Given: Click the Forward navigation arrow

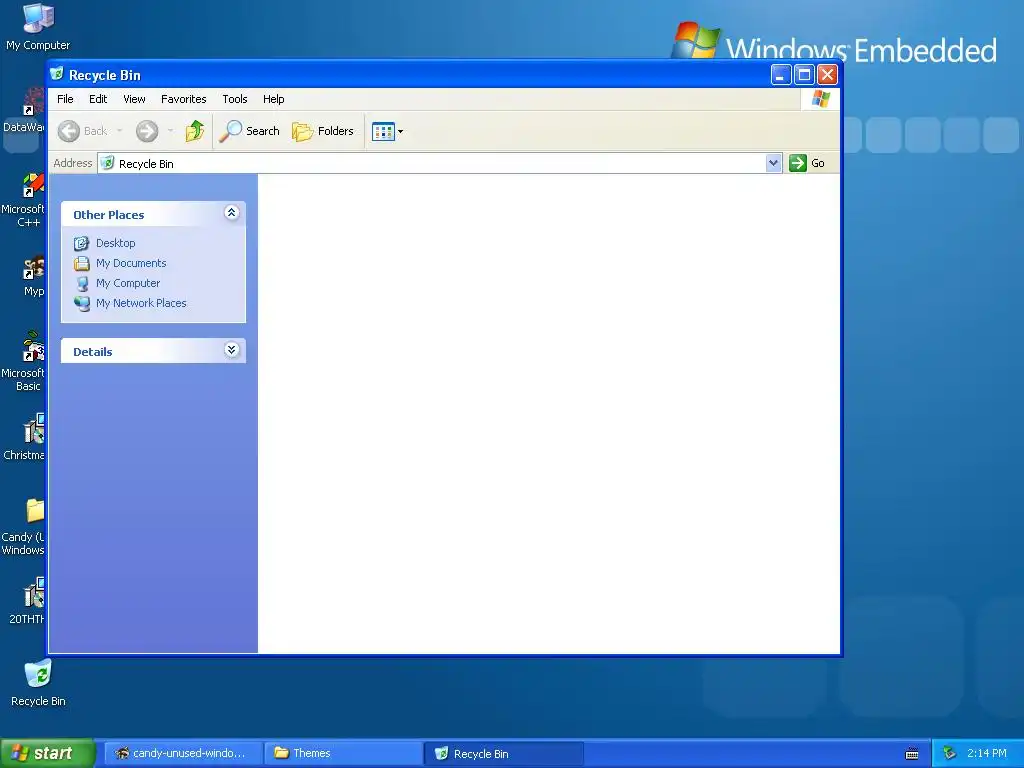Looking at the screenshot, I should (x=147, y=131).
